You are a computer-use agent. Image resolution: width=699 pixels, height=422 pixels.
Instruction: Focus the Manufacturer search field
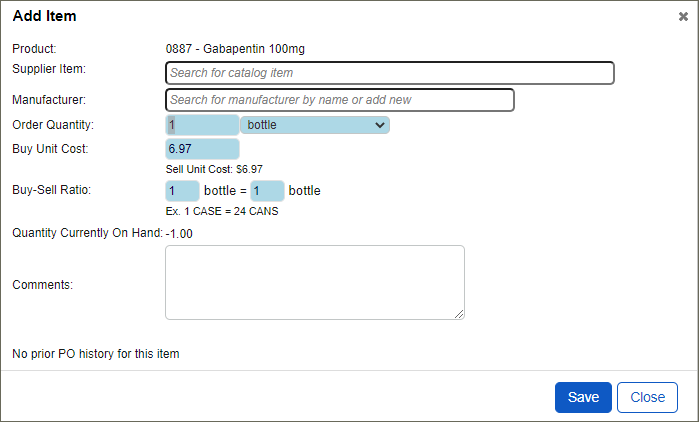tap(340, 100)
